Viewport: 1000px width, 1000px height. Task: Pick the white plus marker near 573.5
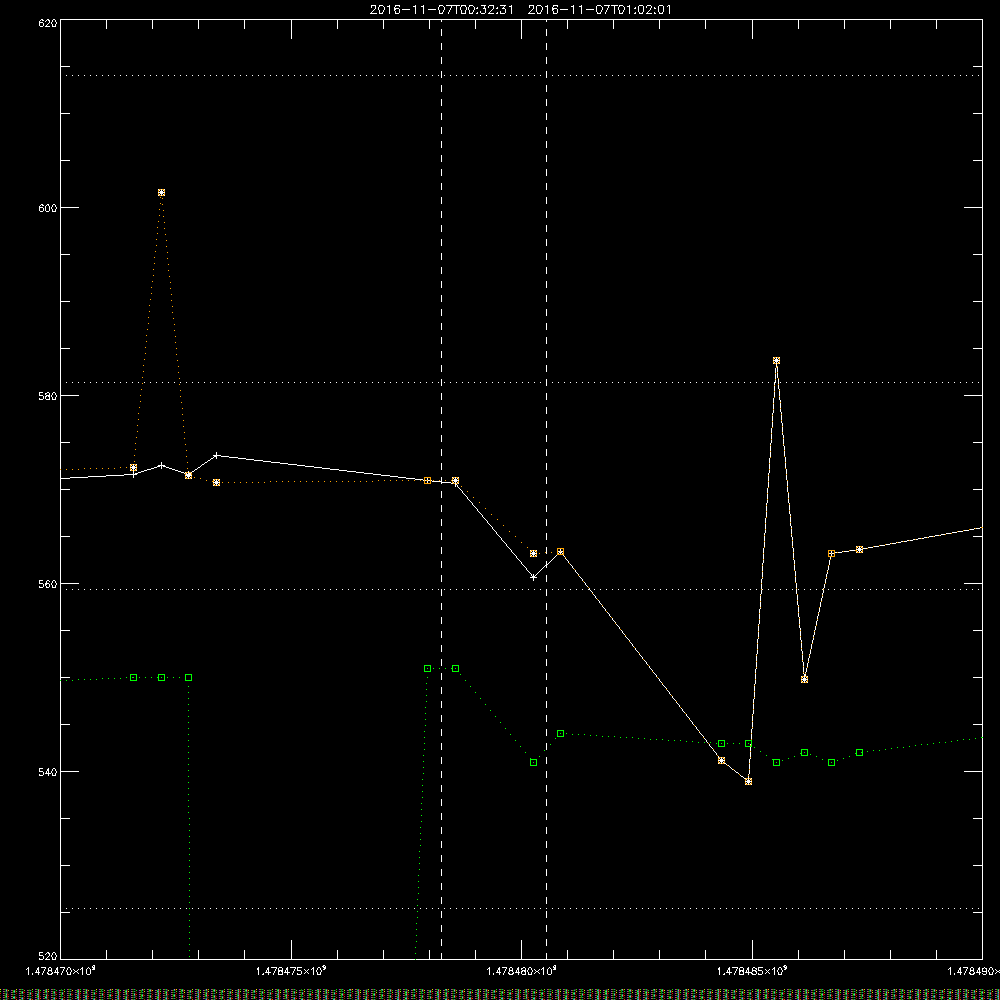[217, 455]
